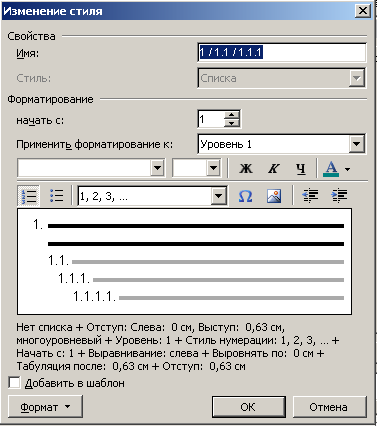Insert picture bullet icon

pos(274,196)
